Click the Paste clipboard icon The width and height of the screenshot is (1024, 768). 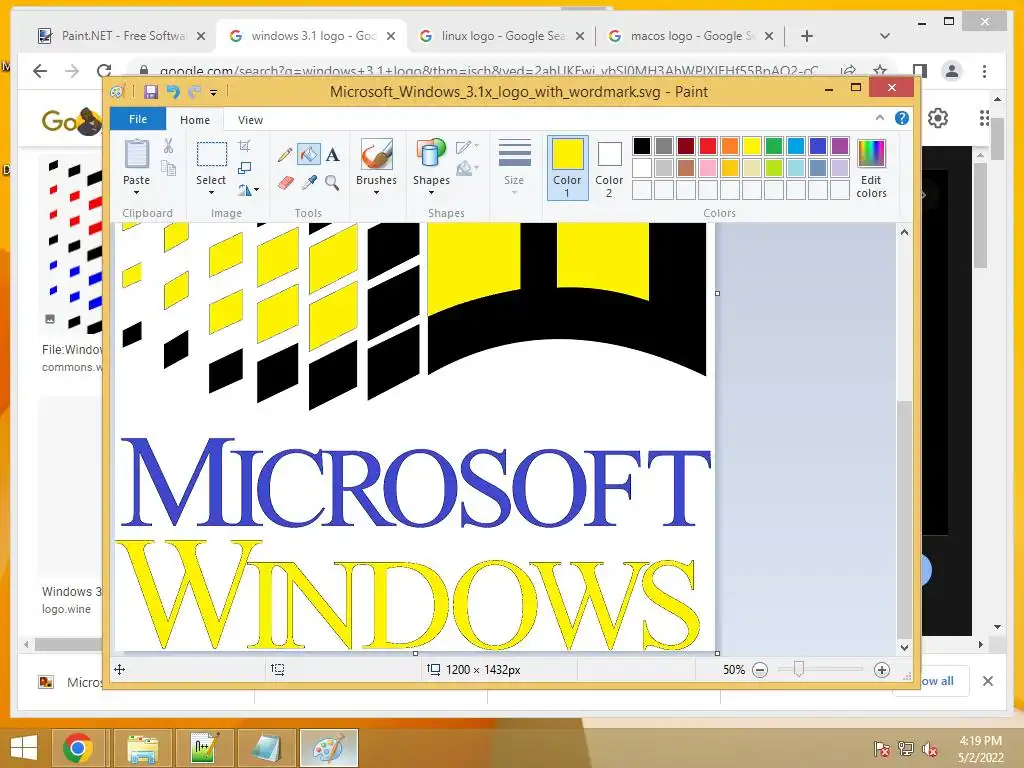tap(136, 155)
